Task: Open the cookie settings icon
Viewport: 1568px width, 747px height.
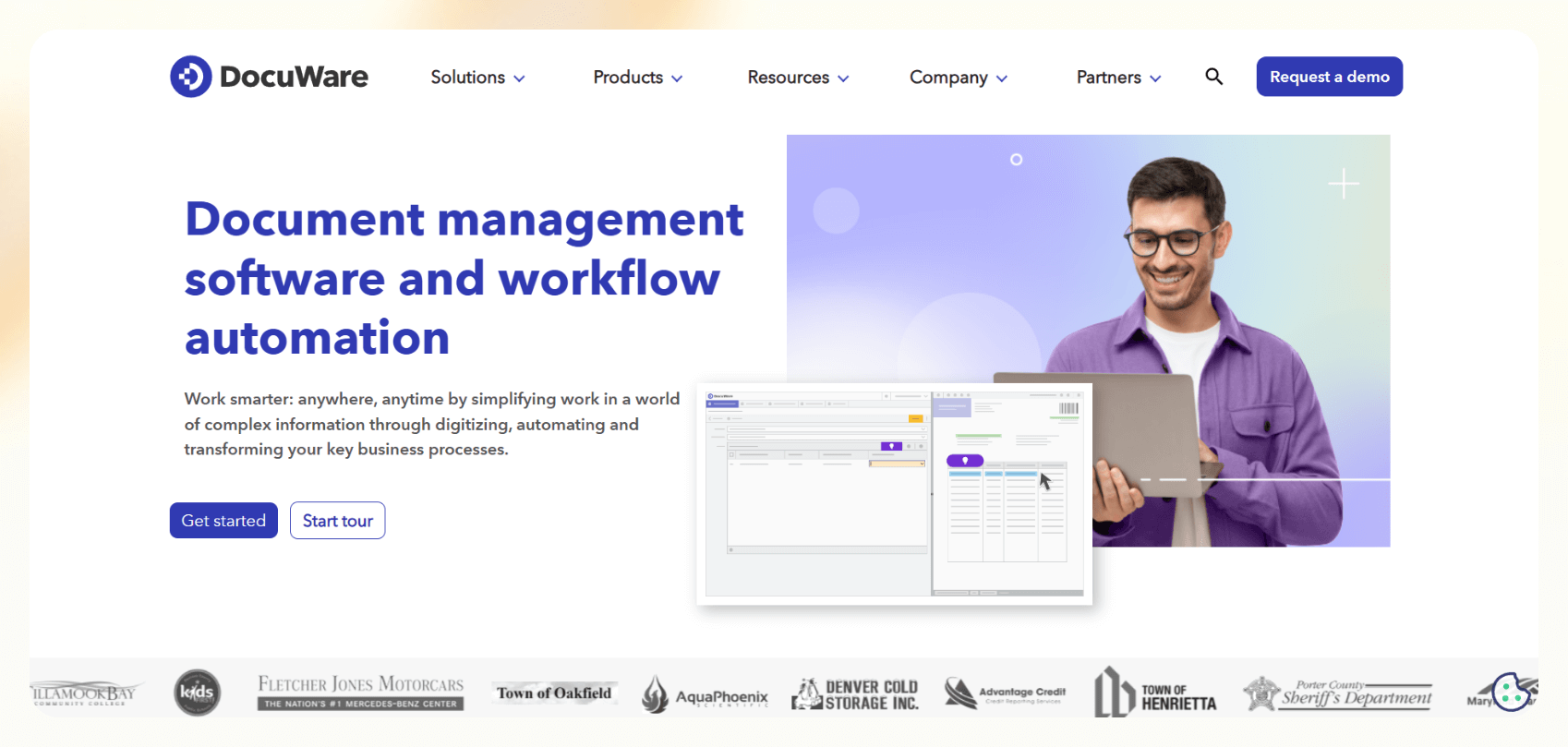Action: point(1512,692)
